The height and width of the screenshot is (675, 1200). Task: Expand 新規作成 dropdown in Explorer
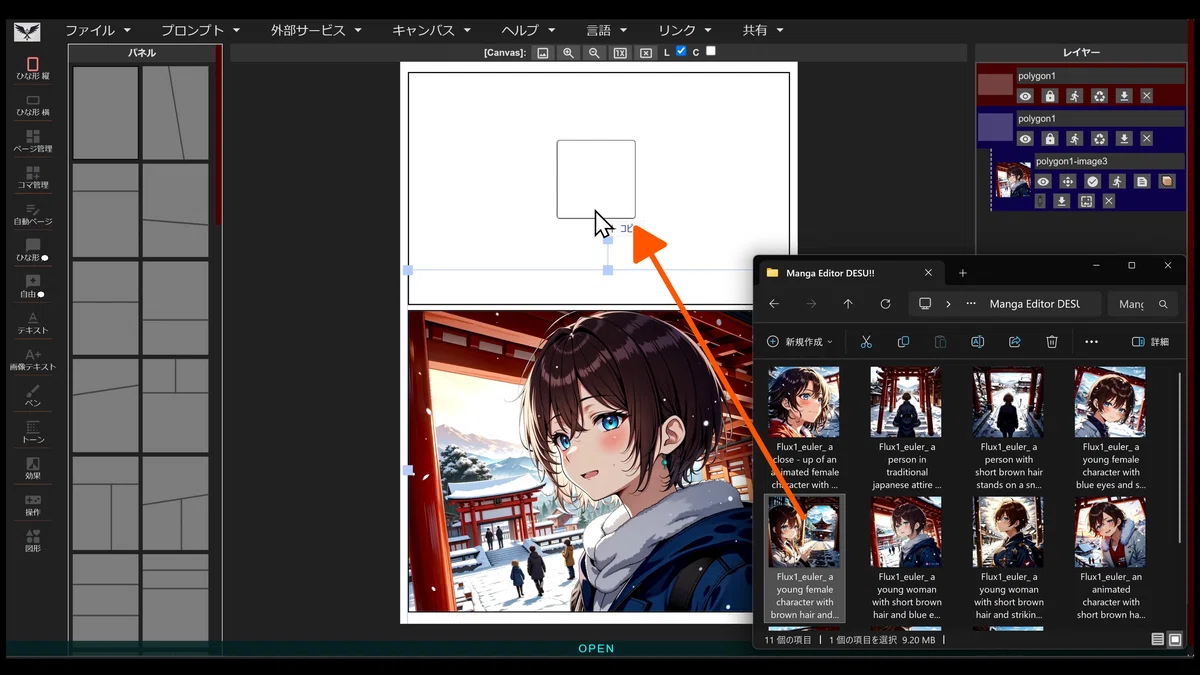(x=800, y=342)
